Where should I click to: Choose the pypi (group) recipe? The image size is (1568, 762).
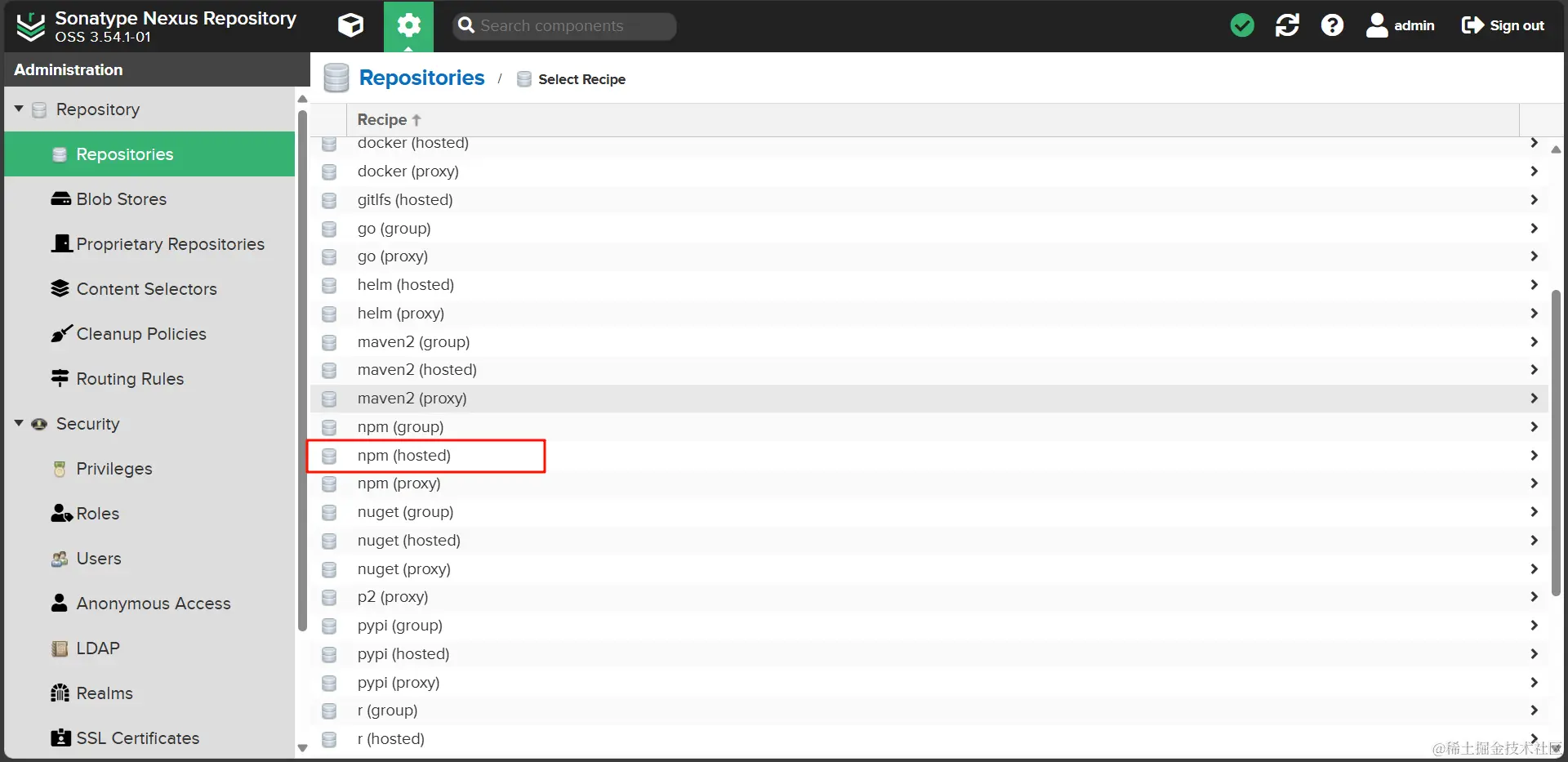click(929, 626)
